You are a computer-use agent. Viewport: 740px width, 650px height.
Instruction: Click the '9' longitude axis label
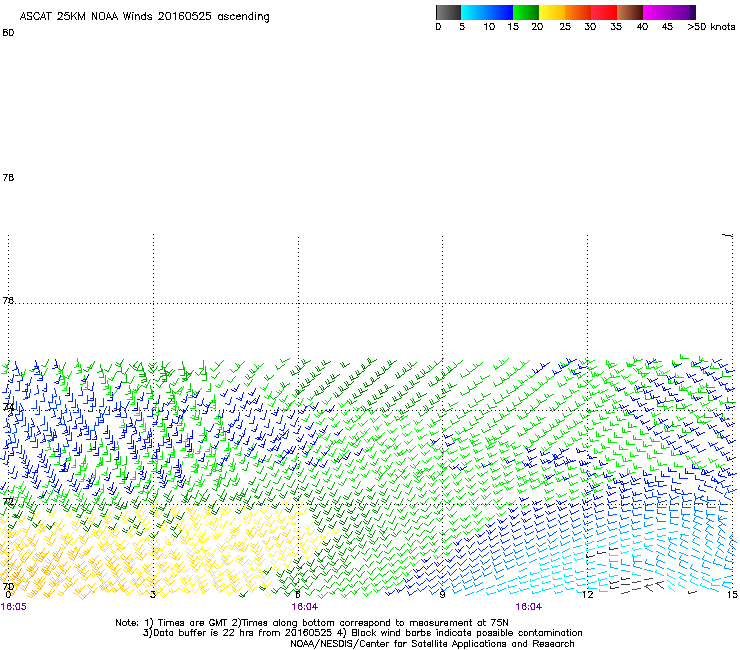[442, 595]
